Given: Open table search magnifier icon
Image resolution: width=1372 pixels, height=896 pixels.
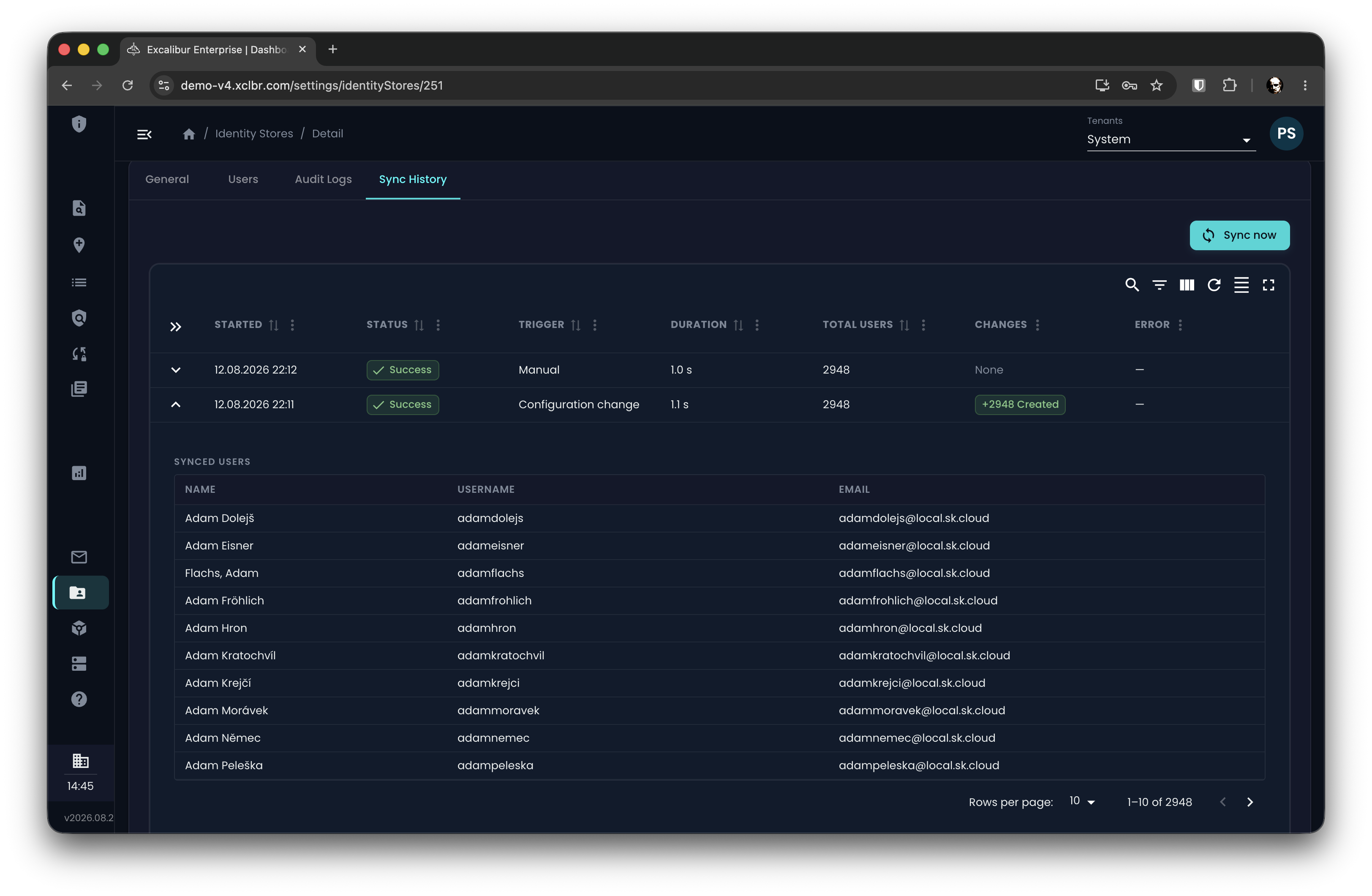Looking at the screenshot, I should [1132, 285].
